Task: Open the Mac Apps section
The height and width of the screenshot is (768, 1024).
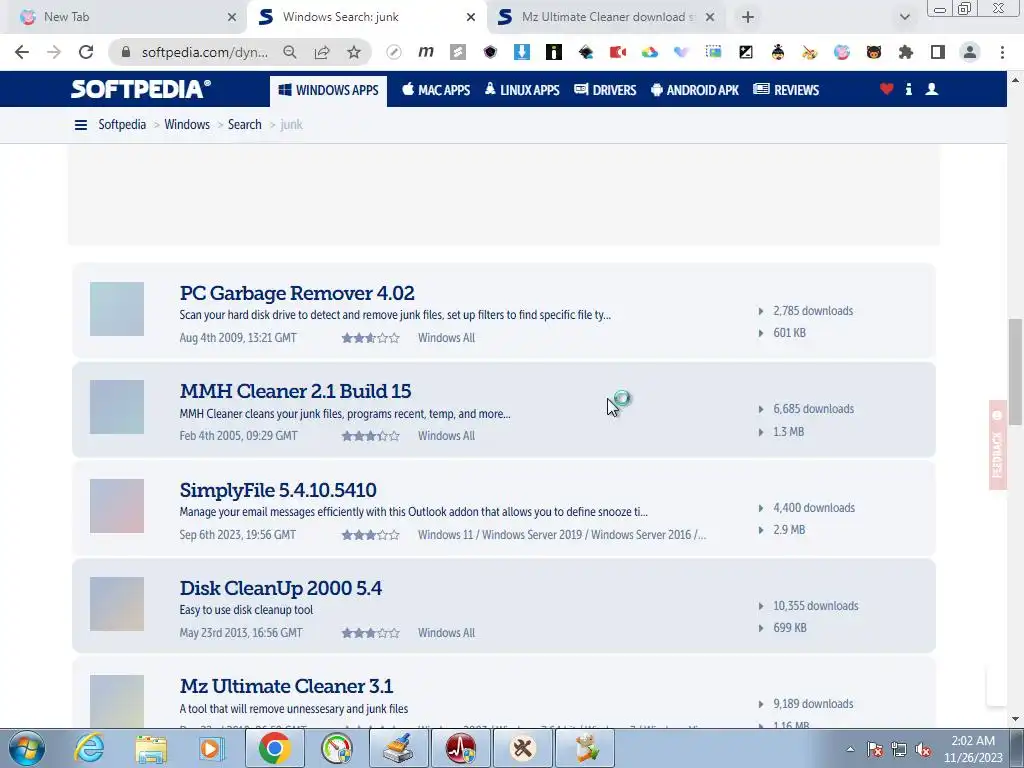Action: click(x=436, y=90)
